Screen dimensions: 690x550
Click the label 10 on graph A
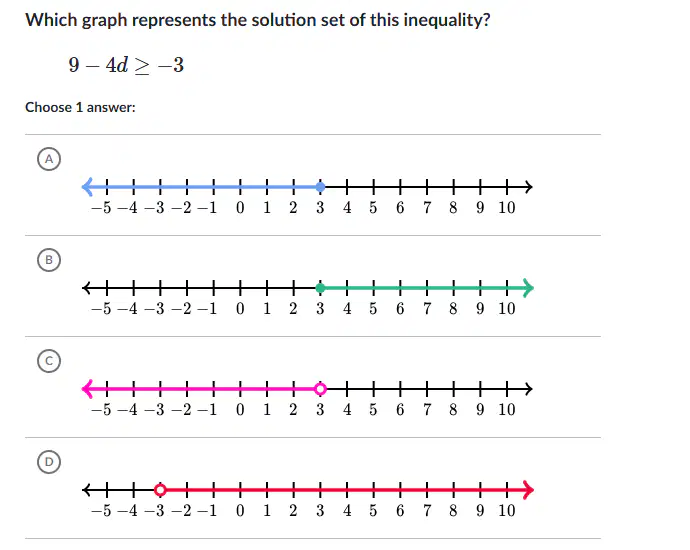point(506,207)
